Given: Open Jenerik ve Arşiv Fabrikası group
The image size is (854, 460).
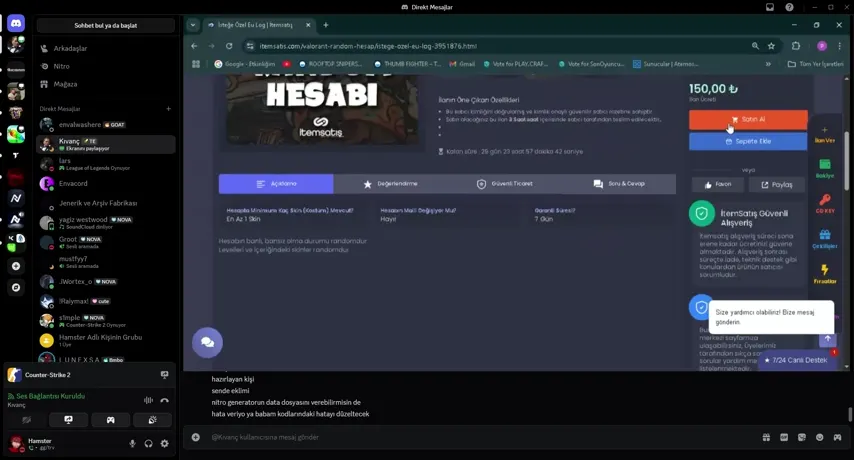Looking at the screenshot, I should click(106, 203).
